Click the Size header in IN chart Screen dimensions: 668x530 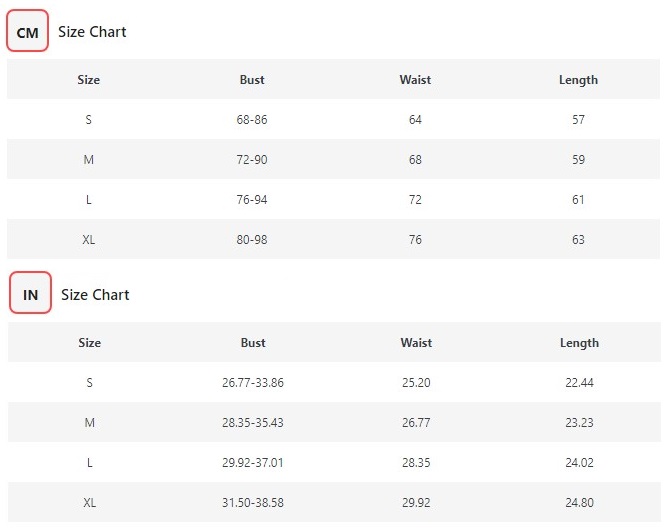(x=89, y=343)
